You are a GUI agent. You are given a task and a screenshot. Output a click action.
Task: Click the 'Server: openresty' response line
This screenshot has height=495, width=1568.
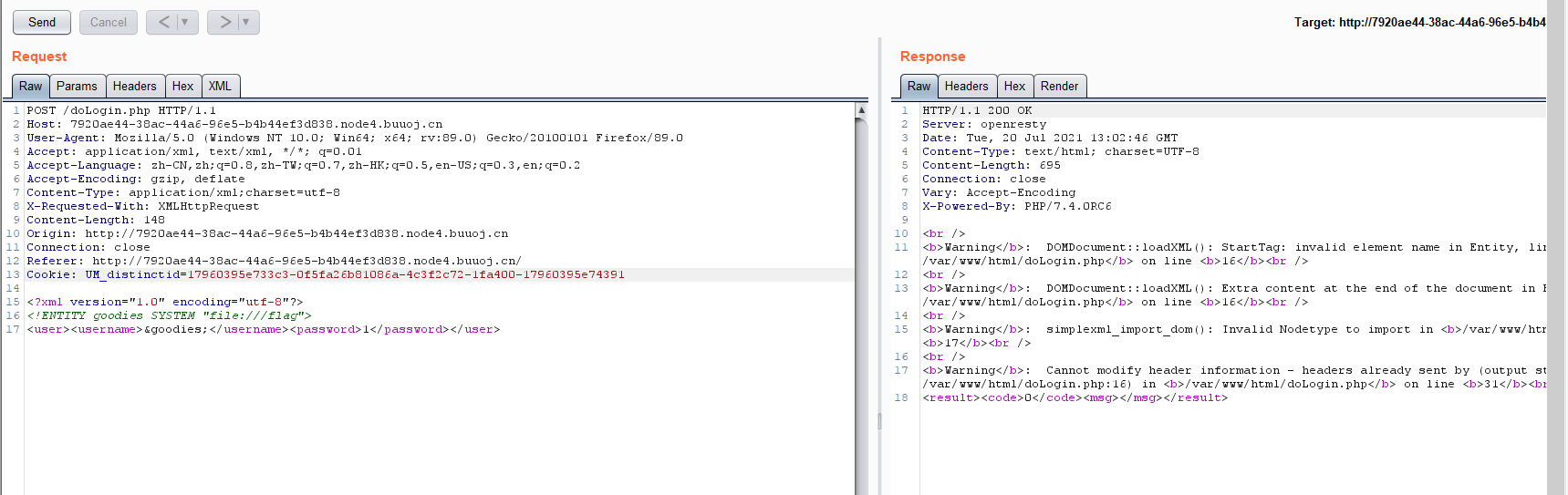pos(984,124)
